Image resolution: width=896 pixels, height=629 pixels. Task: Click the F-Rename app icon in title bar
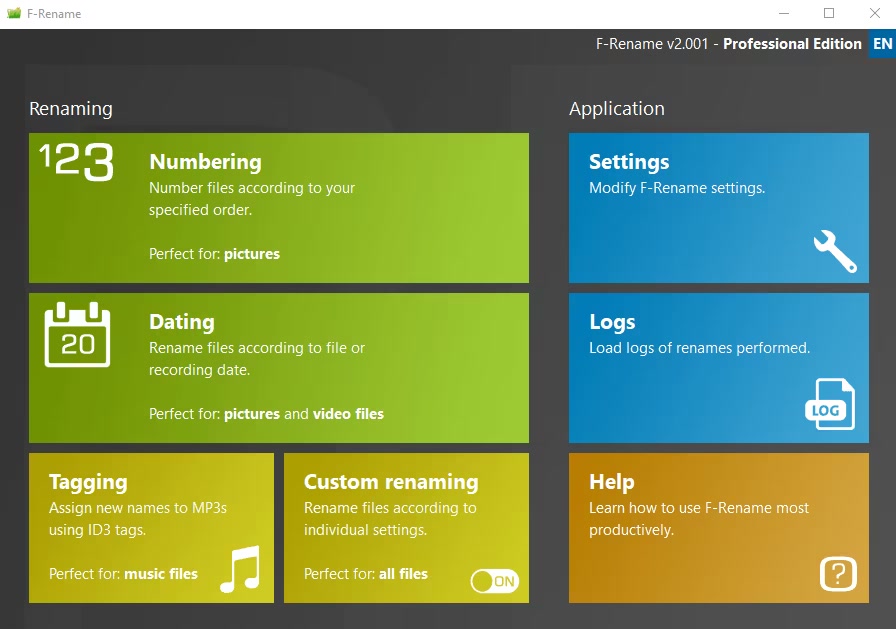coord(14,14)
